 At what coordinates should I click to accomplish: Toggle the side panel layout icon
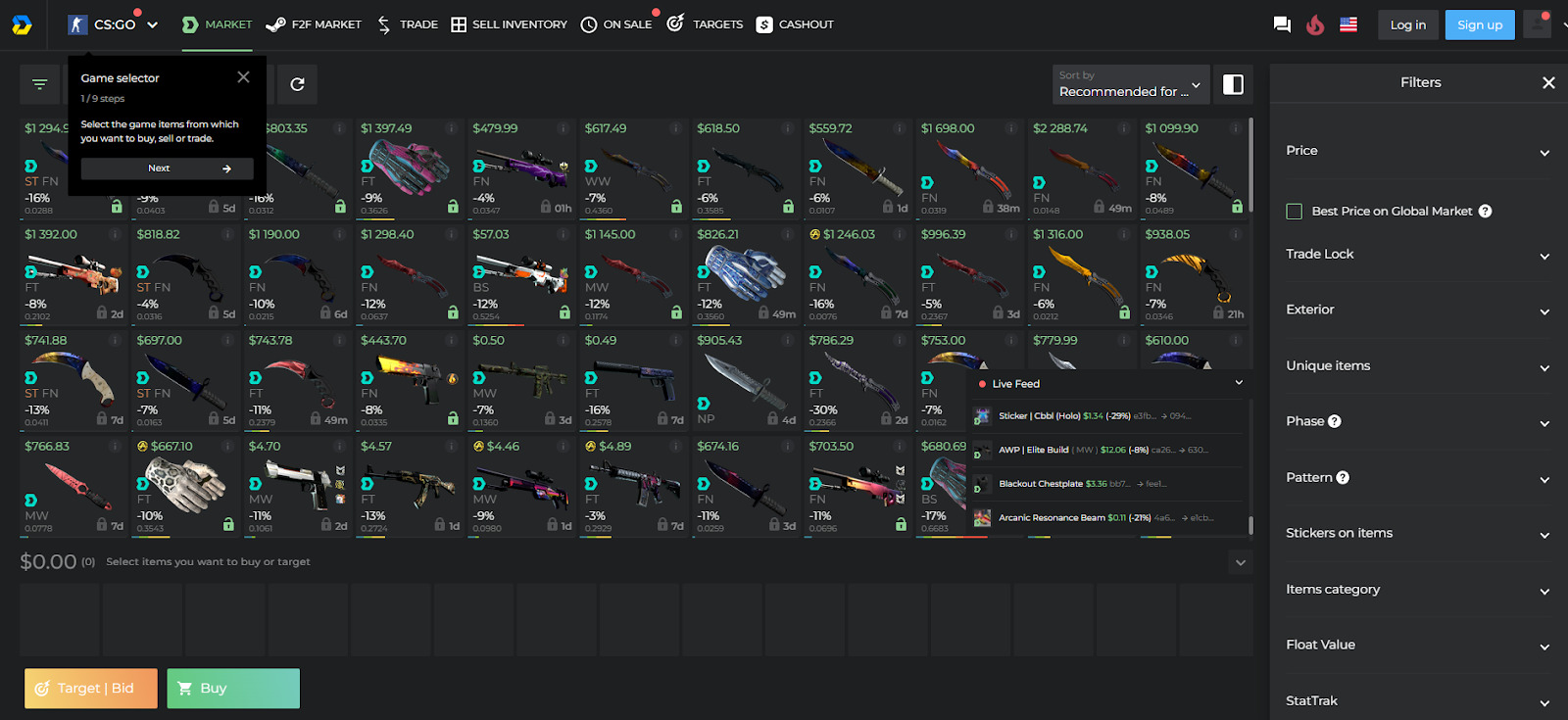click(x=1233, y=84)
